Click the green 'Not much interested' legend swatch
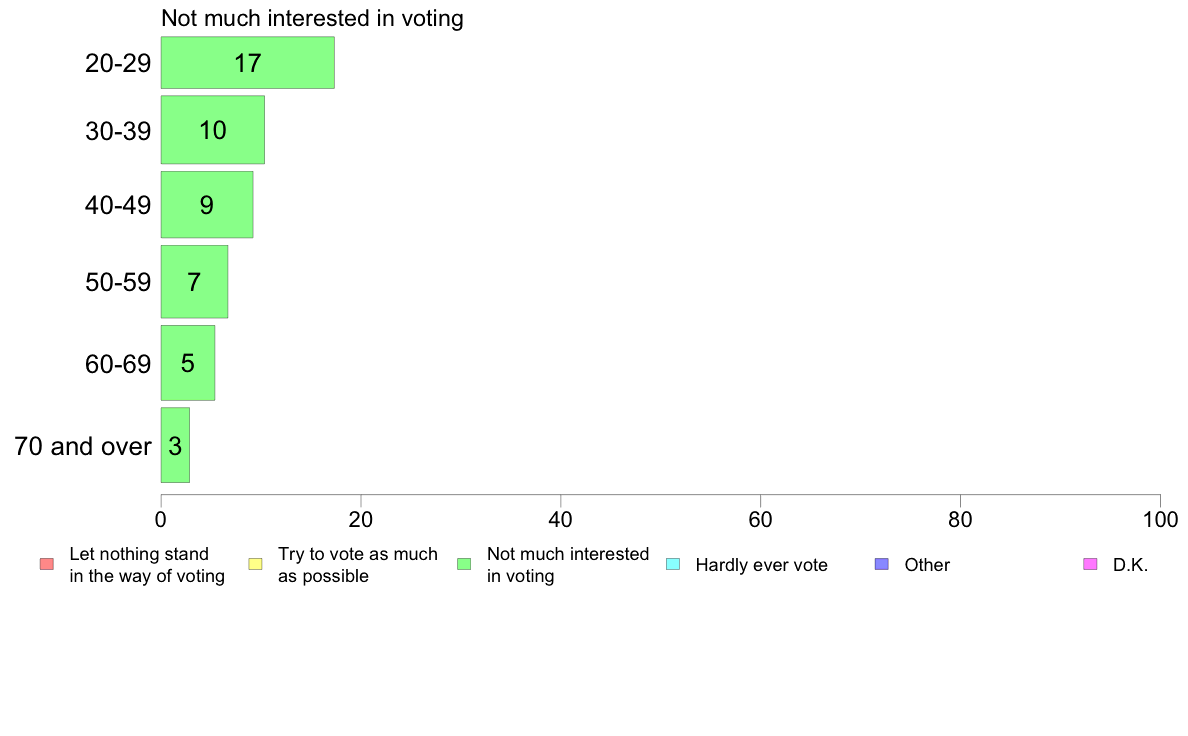The width and height of the screenshot is (1188, 736). [464, 564]
